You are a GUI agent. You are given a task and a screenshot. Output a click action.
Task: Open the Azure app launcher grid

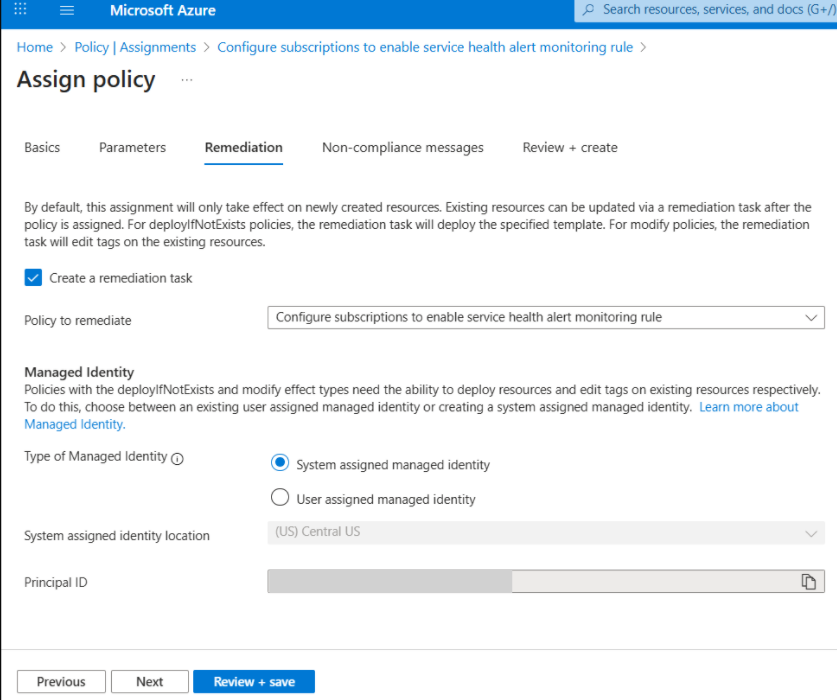pos(21,11)
